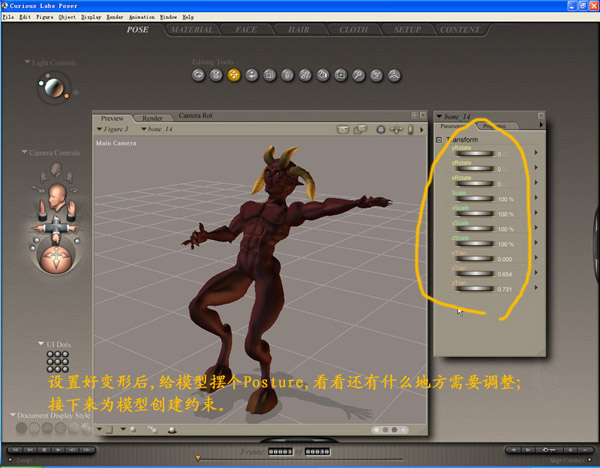The width and height of the screenshot is (600, 468).
Task: Select the Scale editing tool
Action: tap(269, 75)
